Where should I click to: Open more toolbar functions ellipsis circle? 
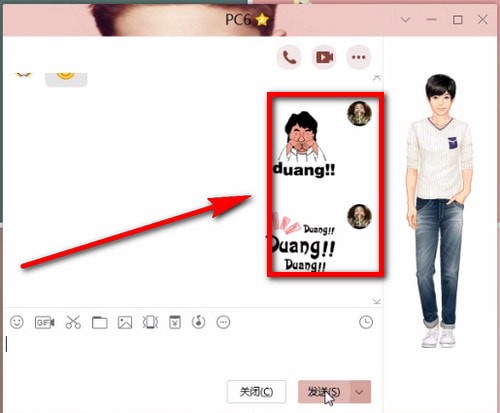(x=223, y=322)
